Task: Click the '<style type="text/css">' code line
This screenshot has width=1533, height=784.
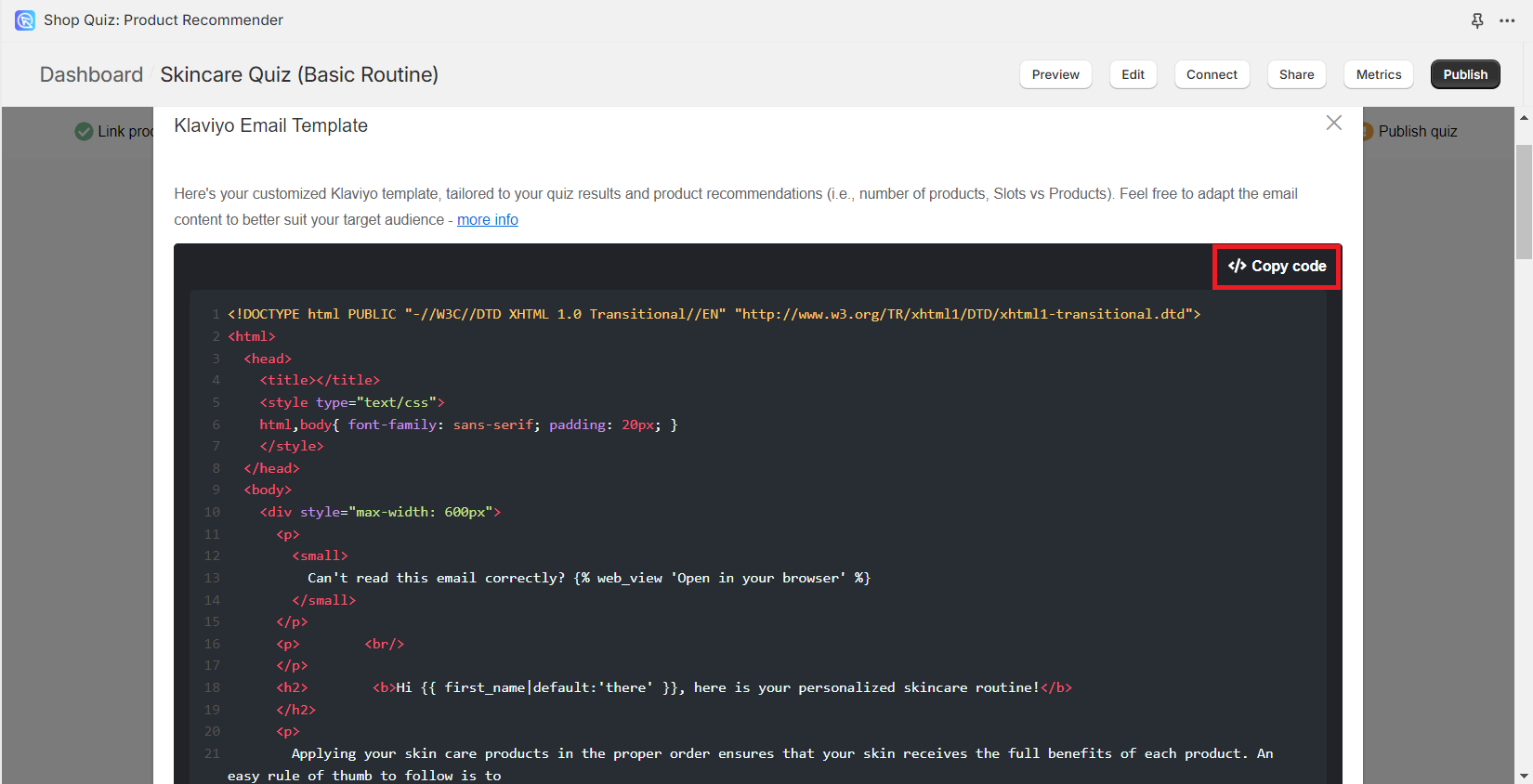Action: click(x=352, y=402)
